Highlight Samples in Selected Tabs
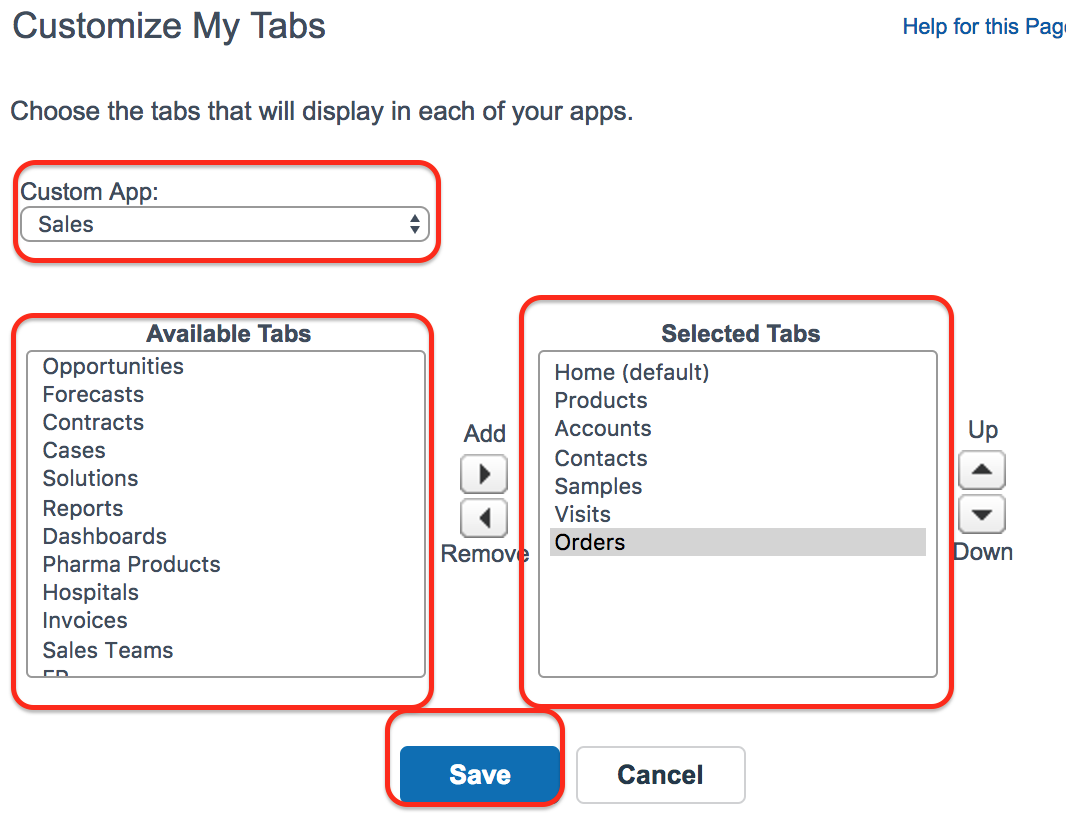Image resolution: width=1066 pixels, height=838 pixels. point(598,486)
